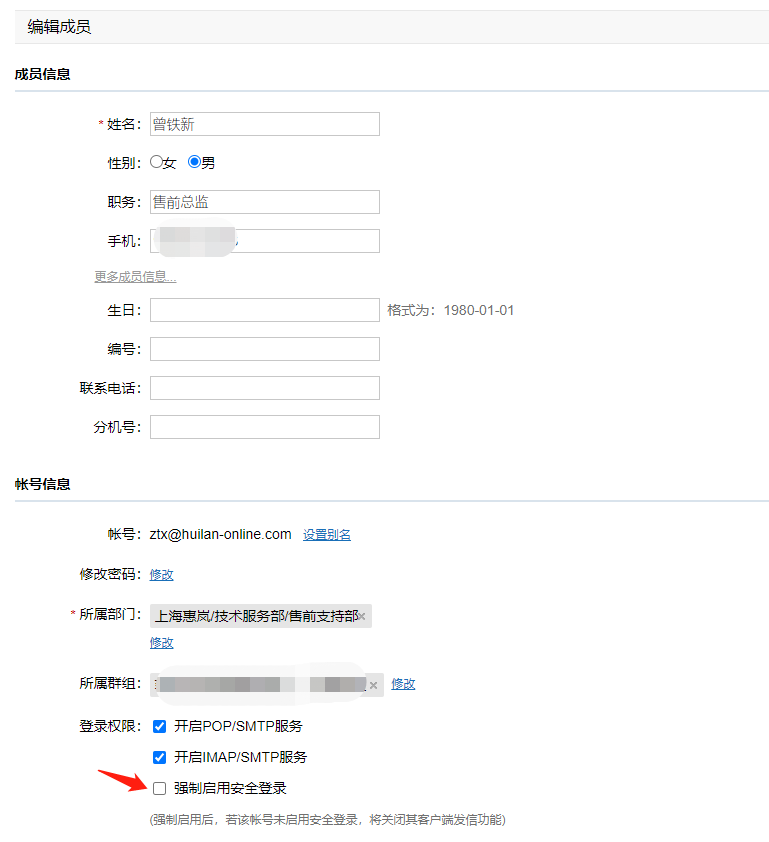Focus the 编号 input box
Image resolution: width=769 pixels, height=842 pixels.
coord(264,349)
